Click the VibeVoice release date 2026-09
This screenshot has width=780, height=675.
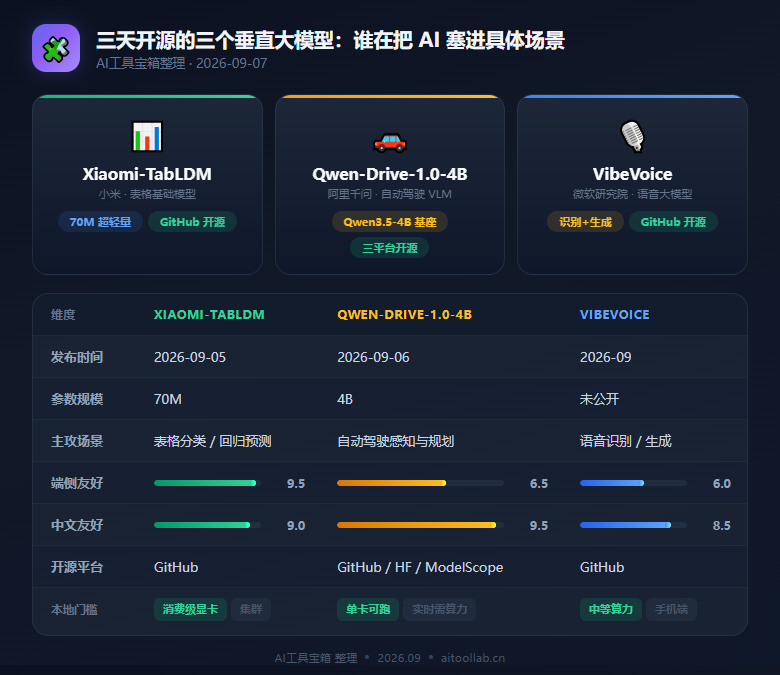pos(605,357)
